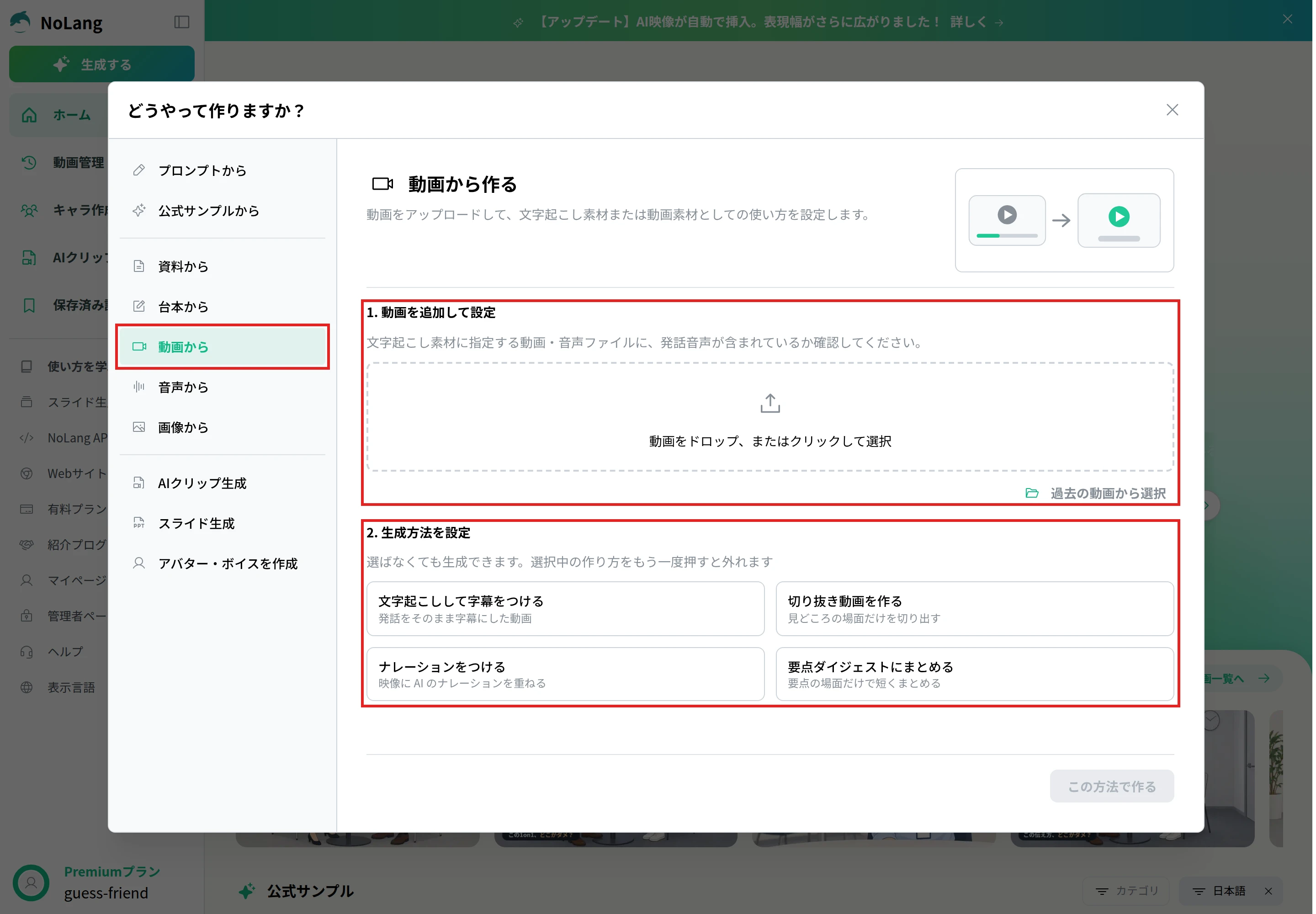Viewport: 1316px width, 914px height.
Task: Open アバター・ボイスを作成
Action: point(222,563)
